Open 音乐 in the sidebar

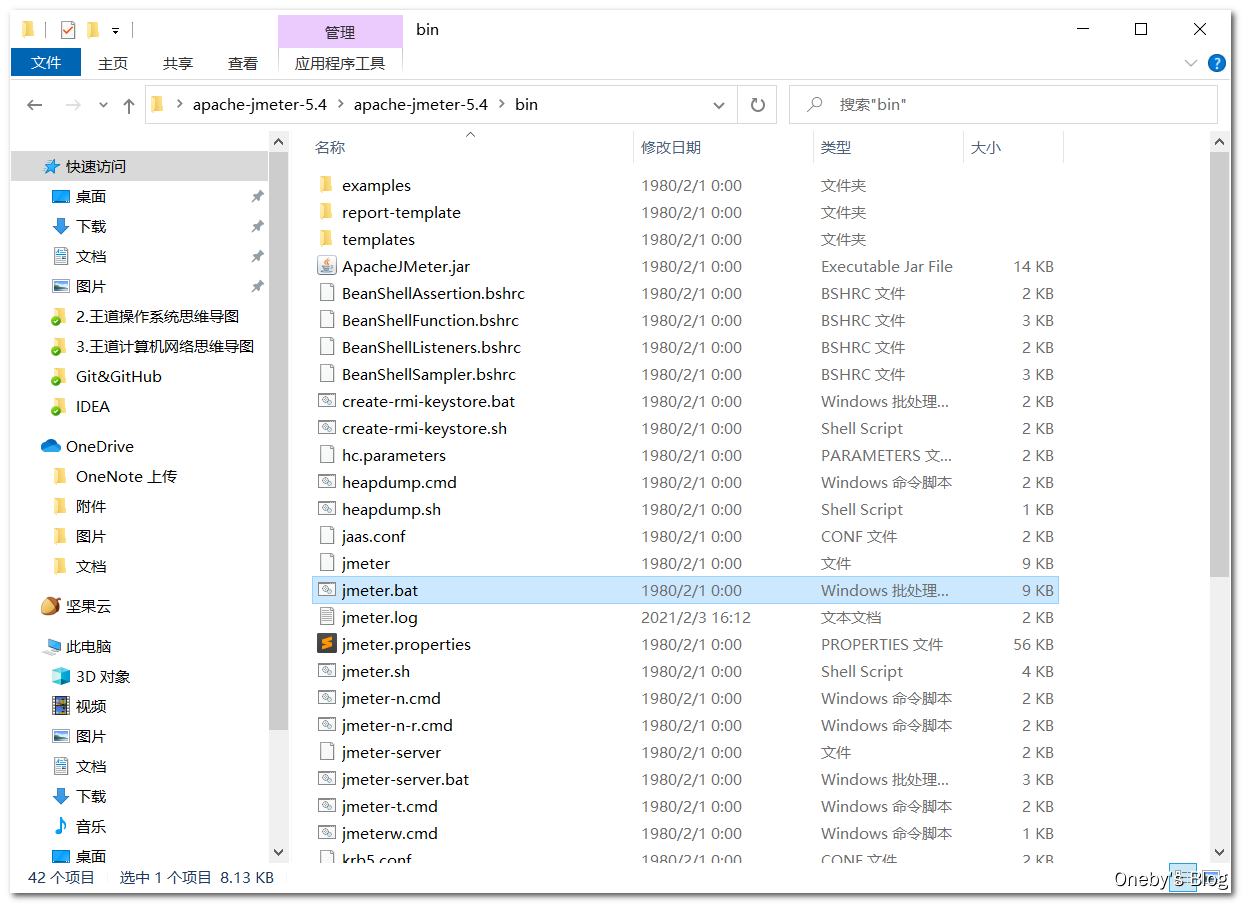(79, 826)
